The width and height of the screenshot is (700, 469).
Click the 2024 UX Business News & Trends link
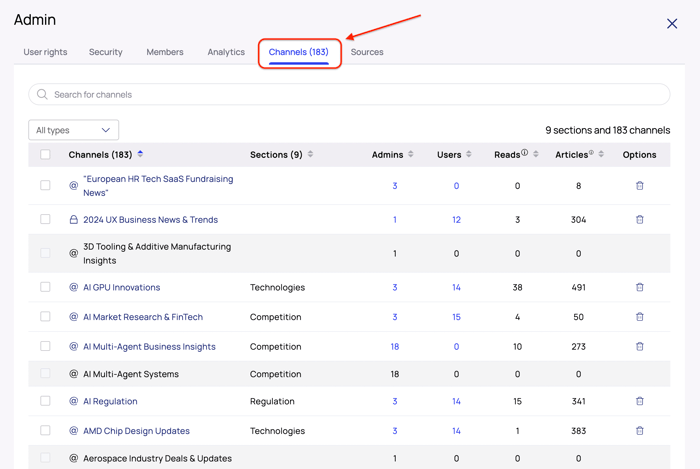tap(150, 220)
